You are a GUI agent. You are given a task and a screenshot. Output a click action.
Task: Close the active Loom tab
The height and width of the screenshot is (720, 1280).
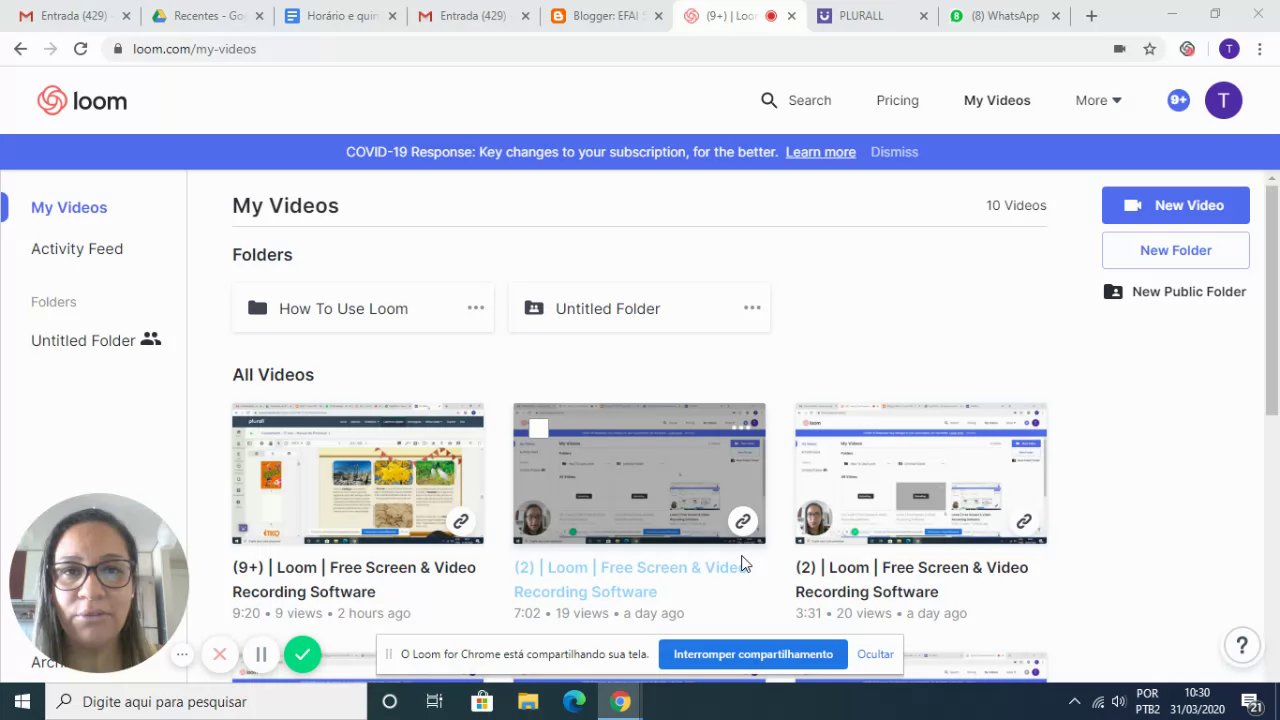click(792, 16)
